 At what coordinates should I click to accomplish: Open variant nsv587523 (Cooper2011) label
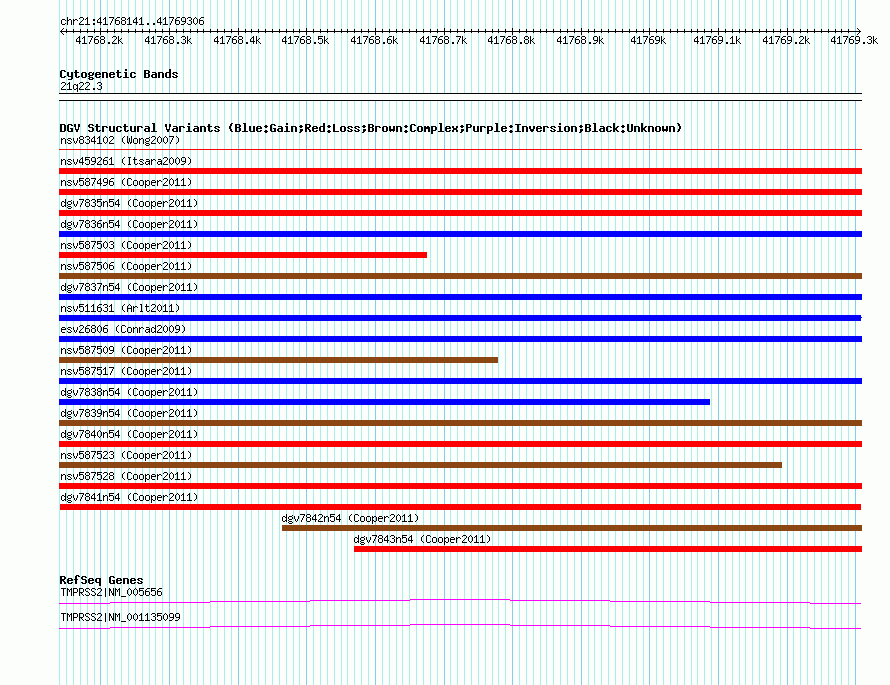(126, 455)
